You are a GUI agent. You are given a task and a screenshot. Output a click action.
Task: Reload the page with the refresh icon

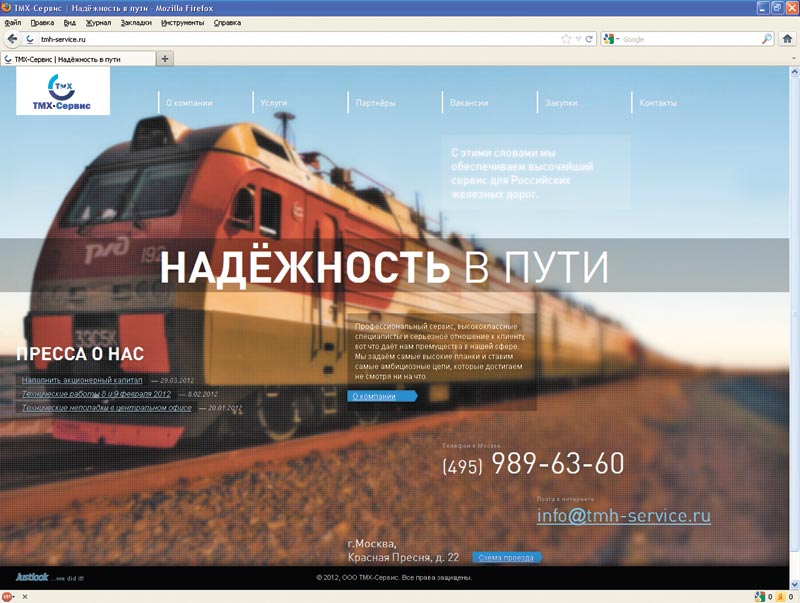(590, 39)
